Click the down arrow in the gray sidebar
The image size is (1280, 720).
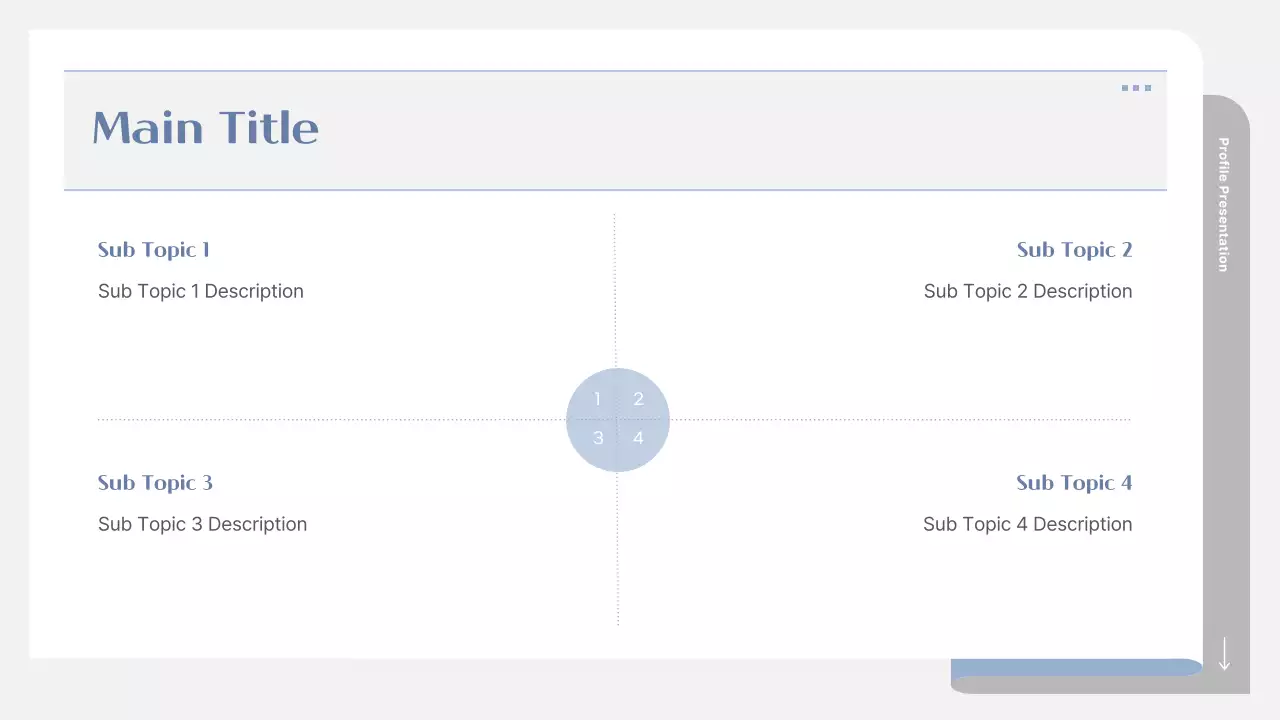[1224, 653]
